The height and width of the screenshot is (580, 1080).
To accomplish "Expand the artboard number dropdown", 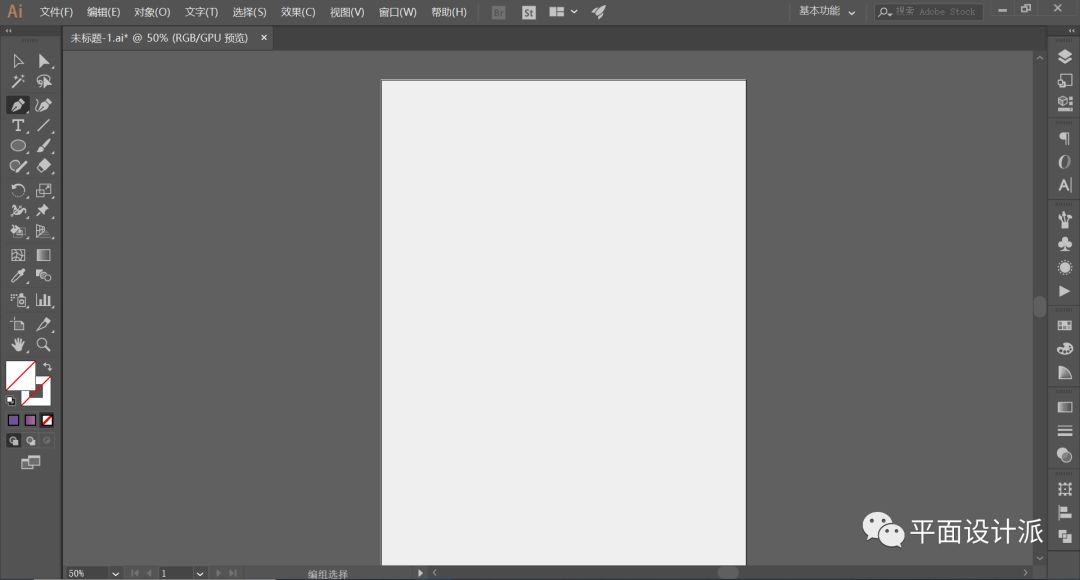I will click(x=200, y=573).
